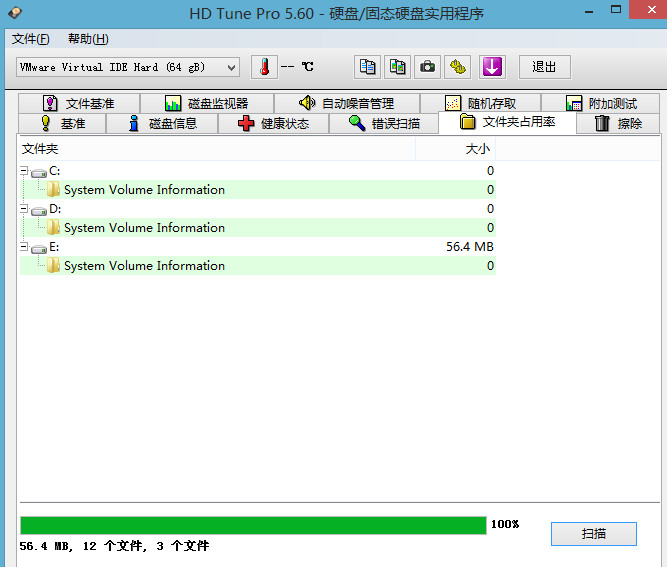Switch to the 健康状态 tab
Screen dimensions: 667x567
(273, 123)
